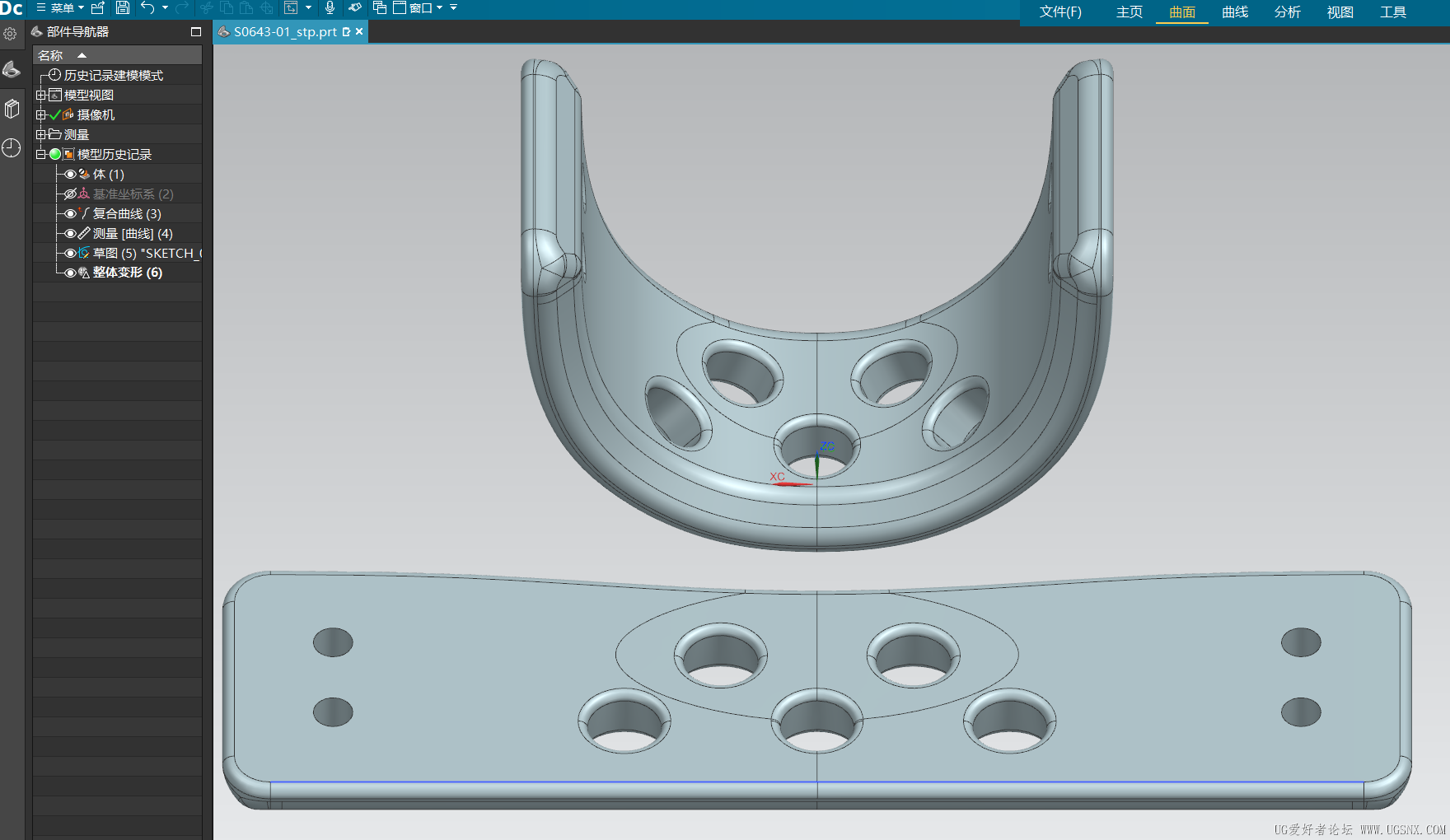Click the 名称 column header

pos(117,55)
